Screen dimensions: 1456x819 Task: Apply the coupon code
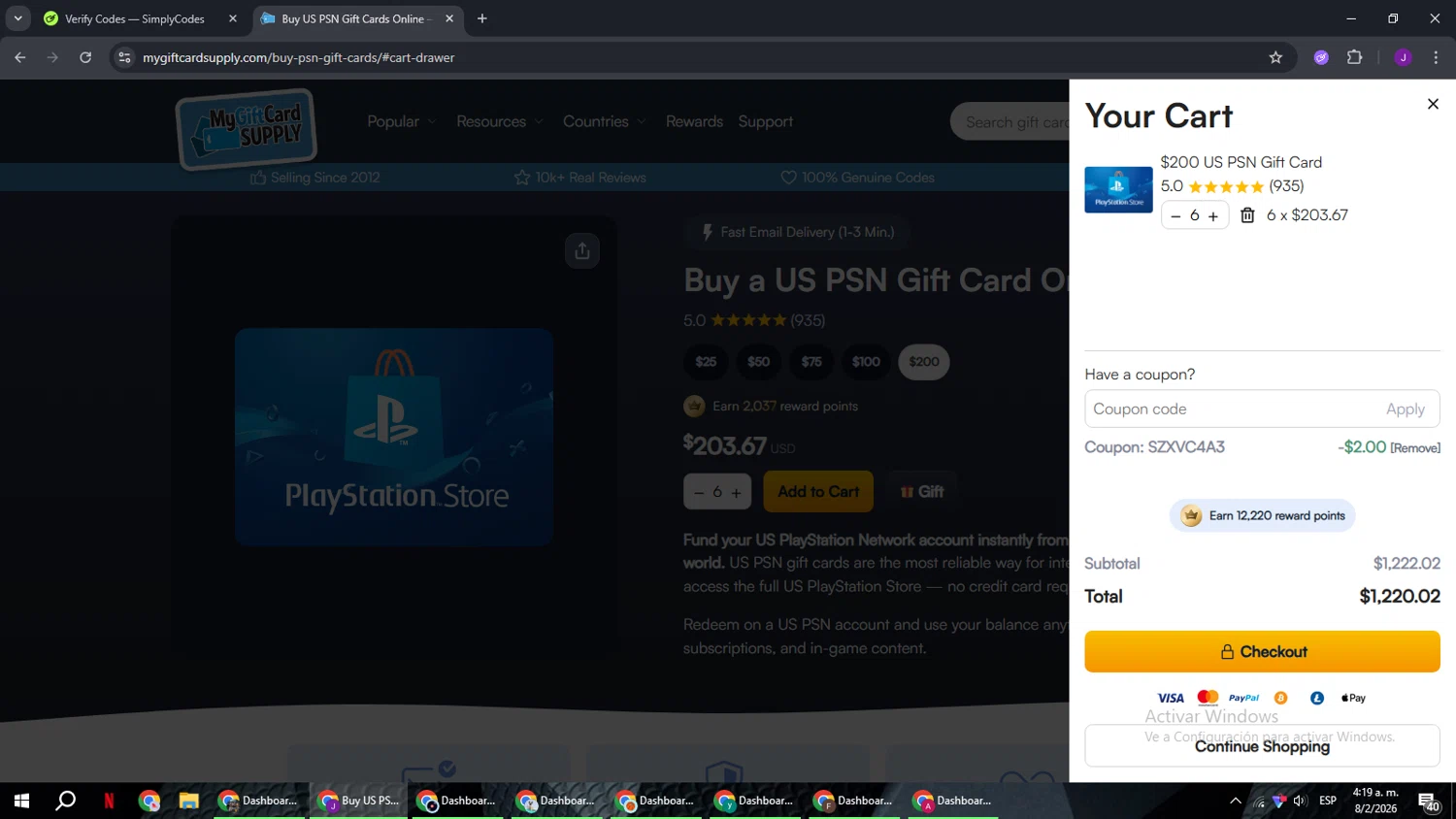coord(1405,409)
